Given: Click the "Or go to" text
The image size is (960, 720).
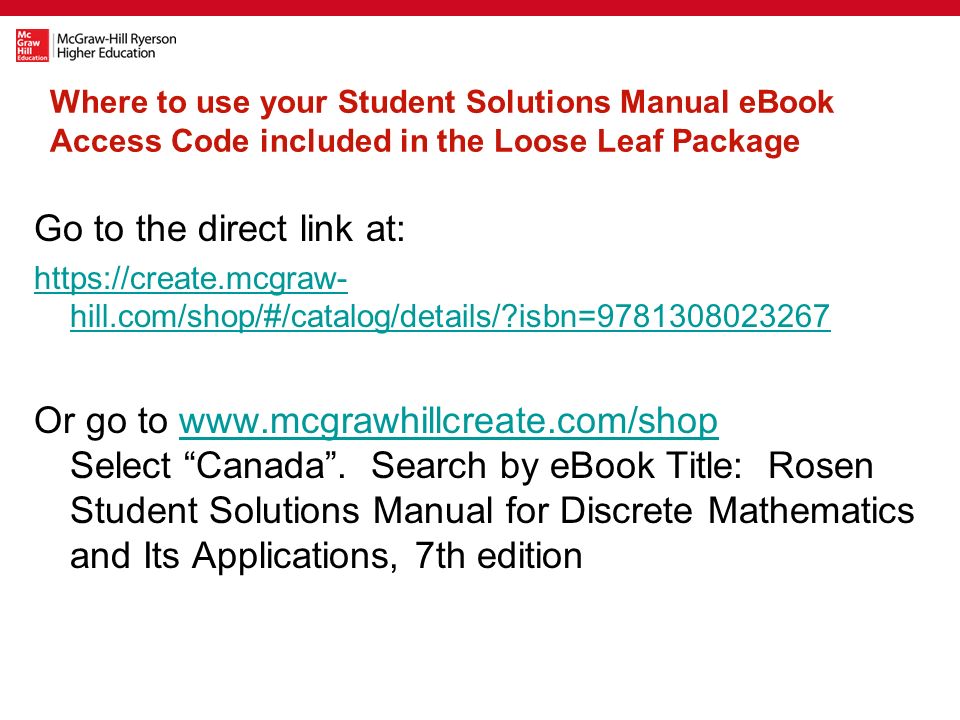Looking at the screenshot, I should 101,421.
